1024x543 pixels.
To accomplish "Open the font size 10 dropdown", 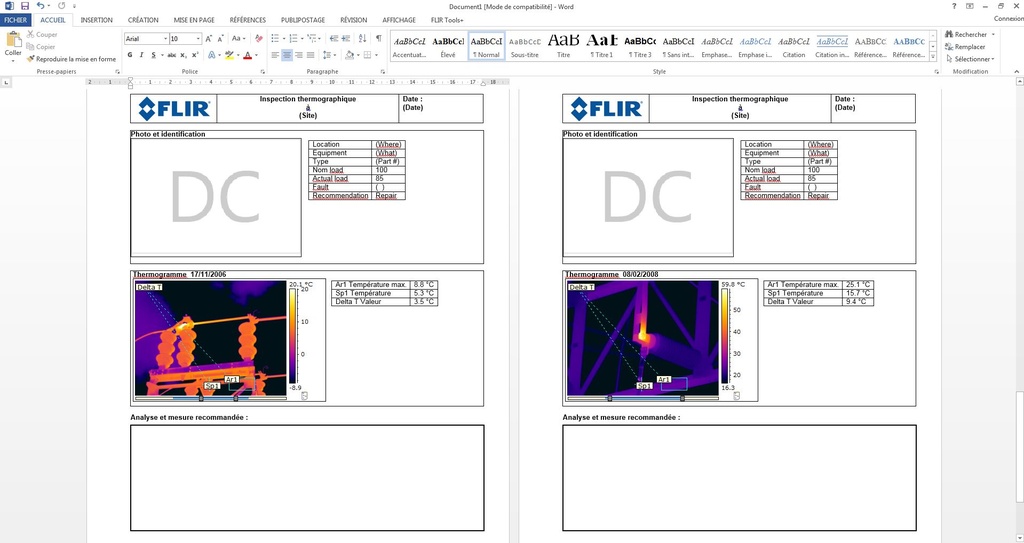I will (x=198, y=39).
